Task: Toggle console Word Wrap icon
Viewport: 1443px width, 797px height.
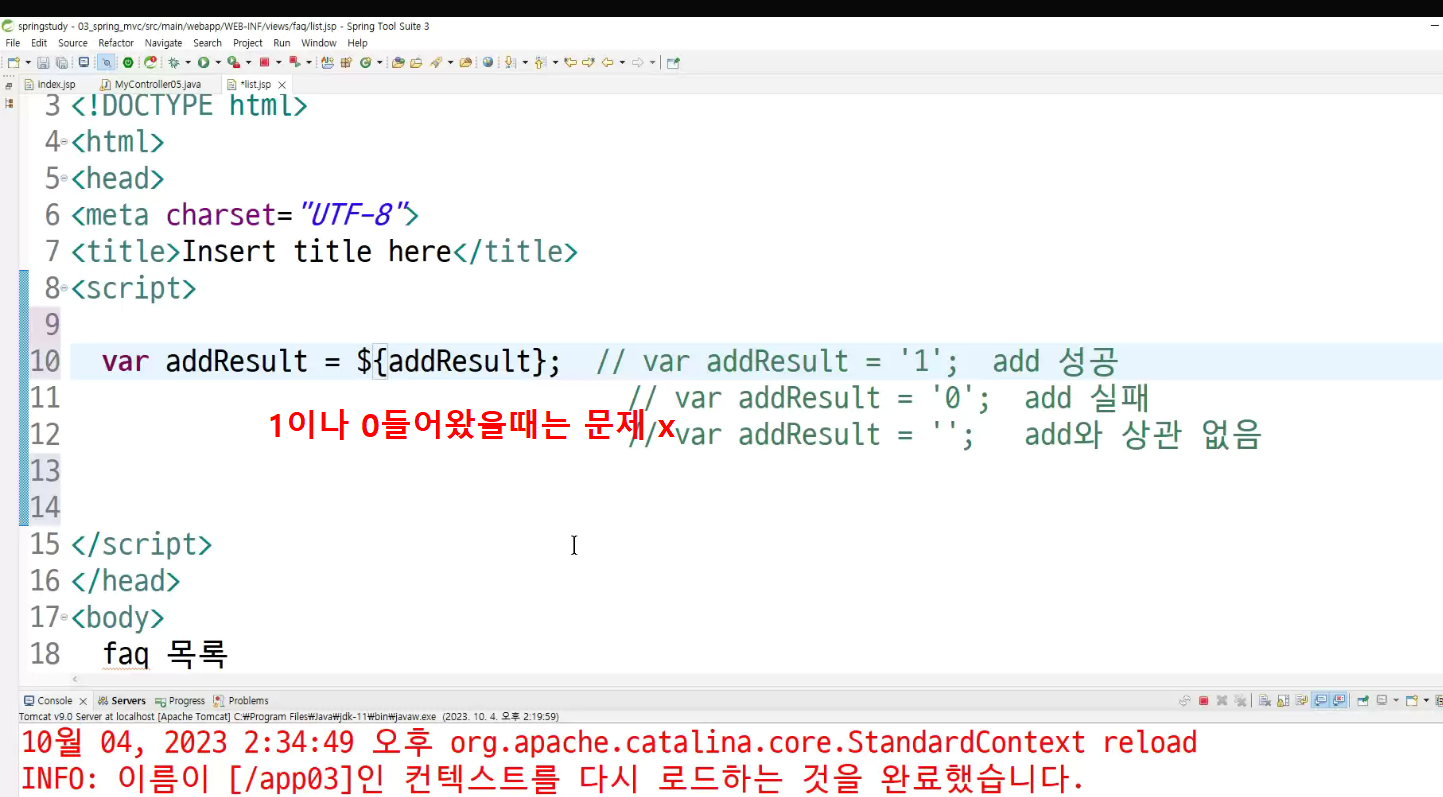Action: 1301,701
